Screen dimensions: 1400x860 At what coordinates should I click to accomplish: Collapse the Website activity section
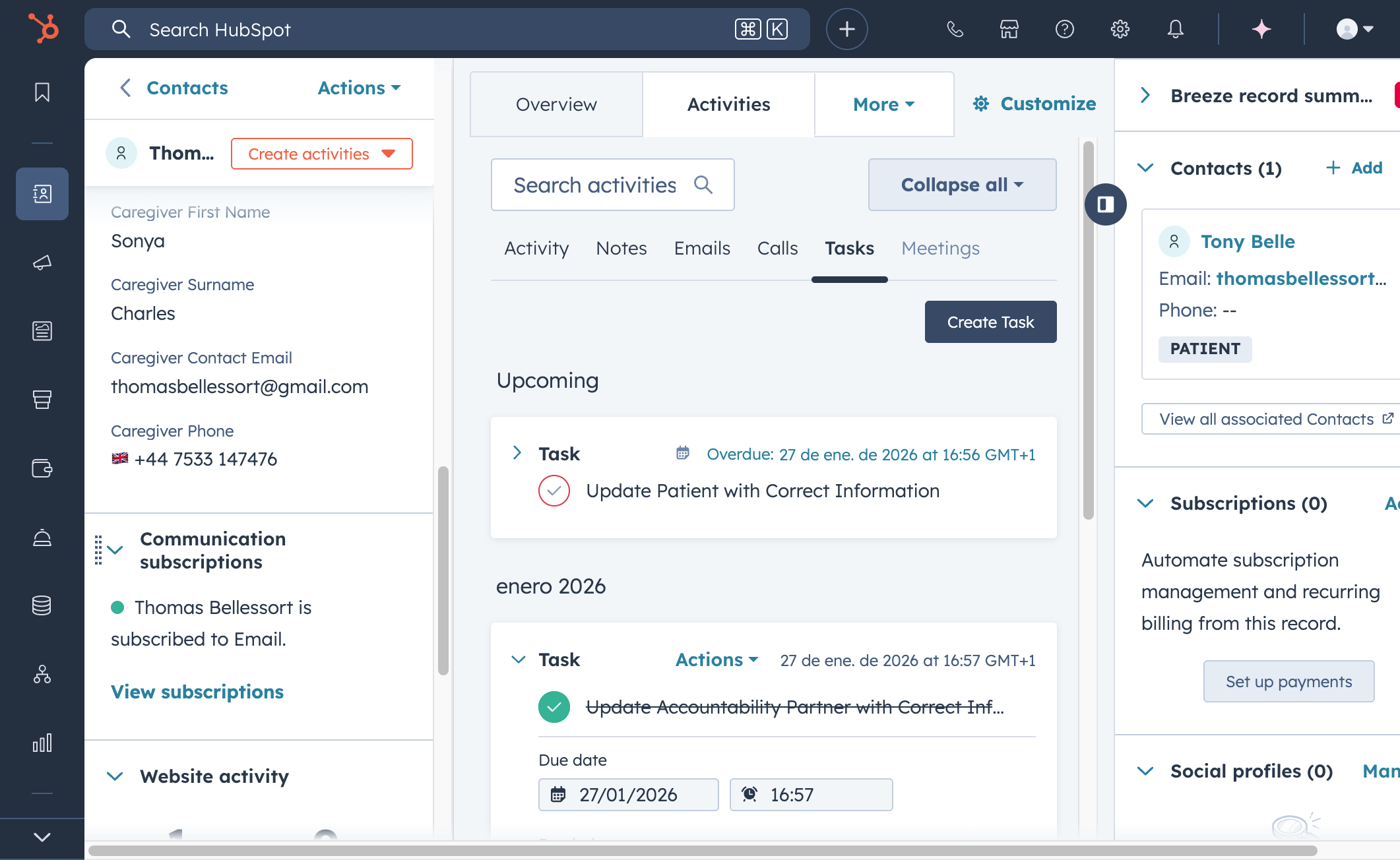115,776
